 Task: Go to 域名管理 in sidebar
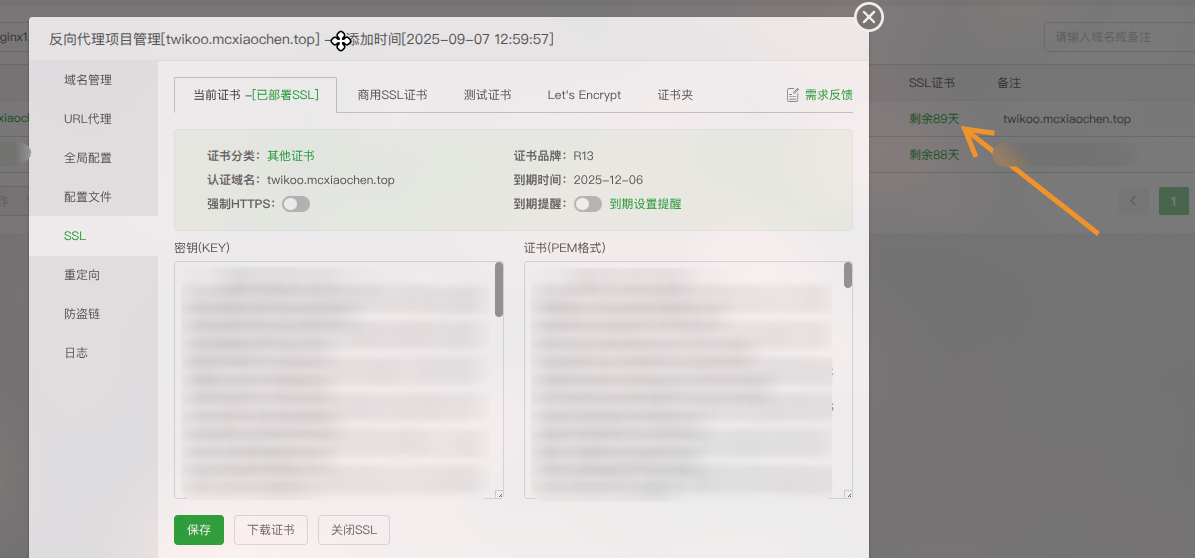[x=88, y=80]
